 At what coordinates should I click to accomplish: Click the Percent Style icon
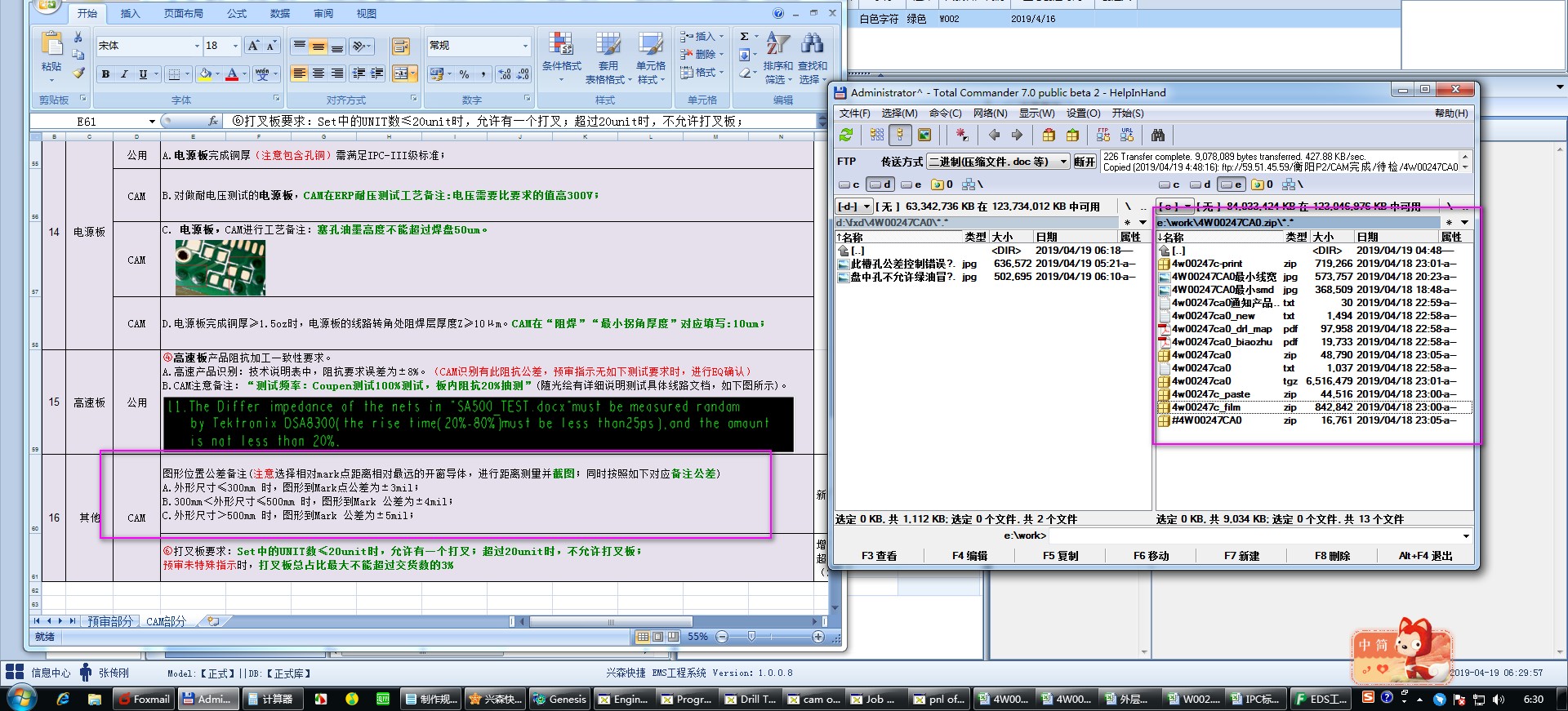click(464, 74)
